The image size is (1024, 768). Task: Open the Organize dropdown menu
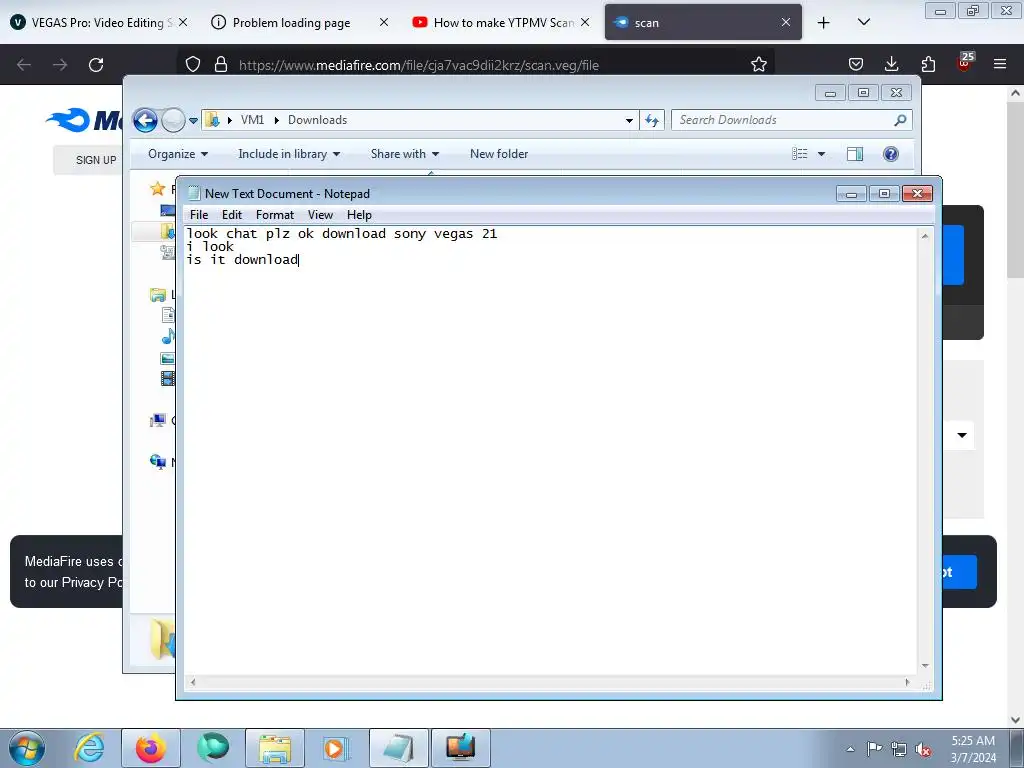click(x=178, y=154)
